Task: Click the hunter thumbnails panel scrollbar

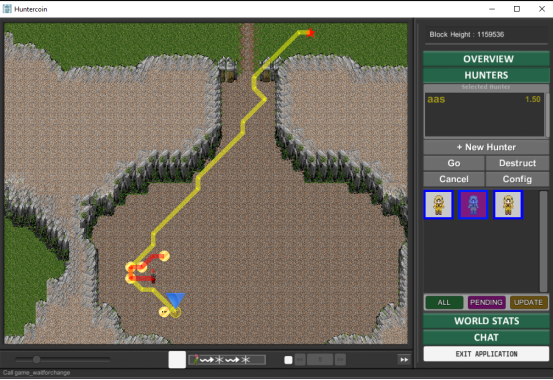Action: click(x=543, y=241)
